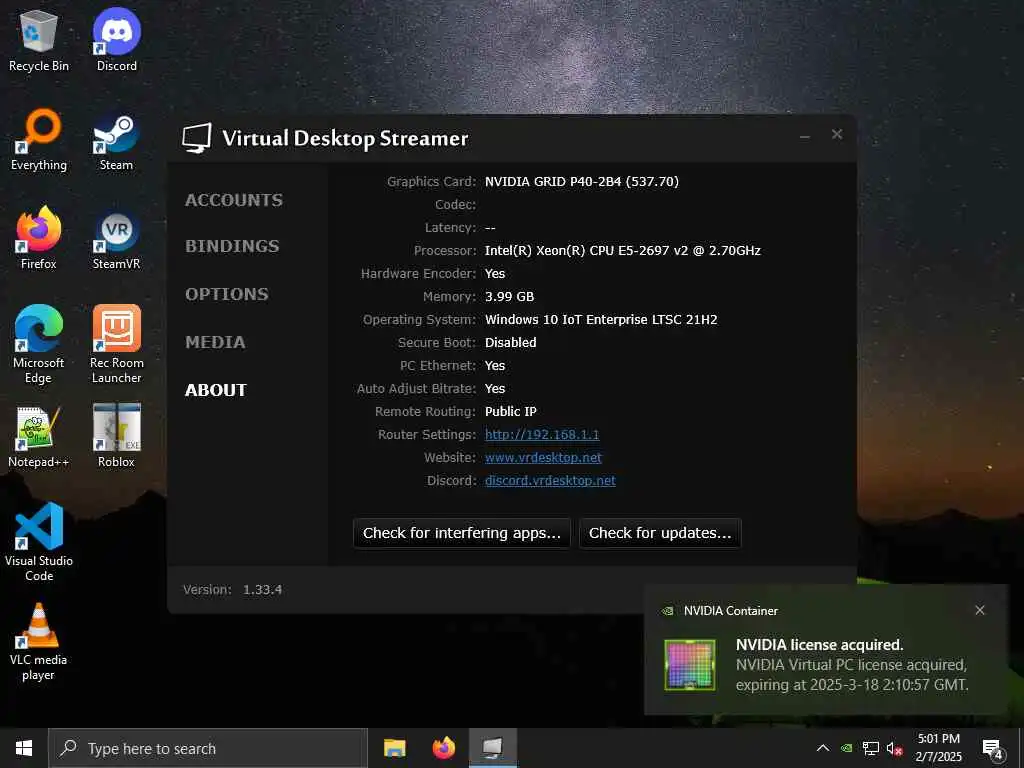Screen dimensions: 1024x768
Task: Open the Everything search shortcut
Action: (39, 140)
